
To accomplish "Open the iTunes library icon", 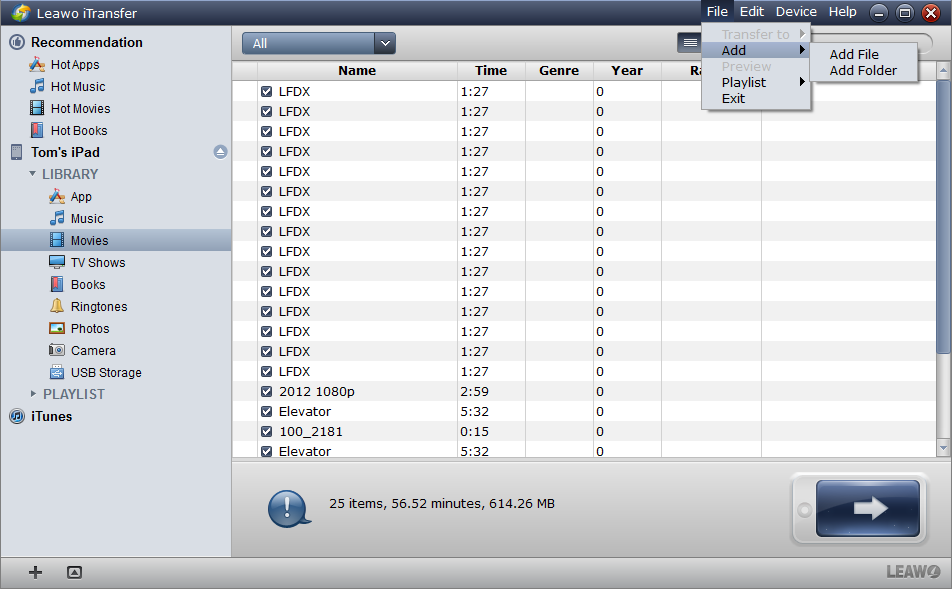I will pyautogui.click(x=17, y=417).
